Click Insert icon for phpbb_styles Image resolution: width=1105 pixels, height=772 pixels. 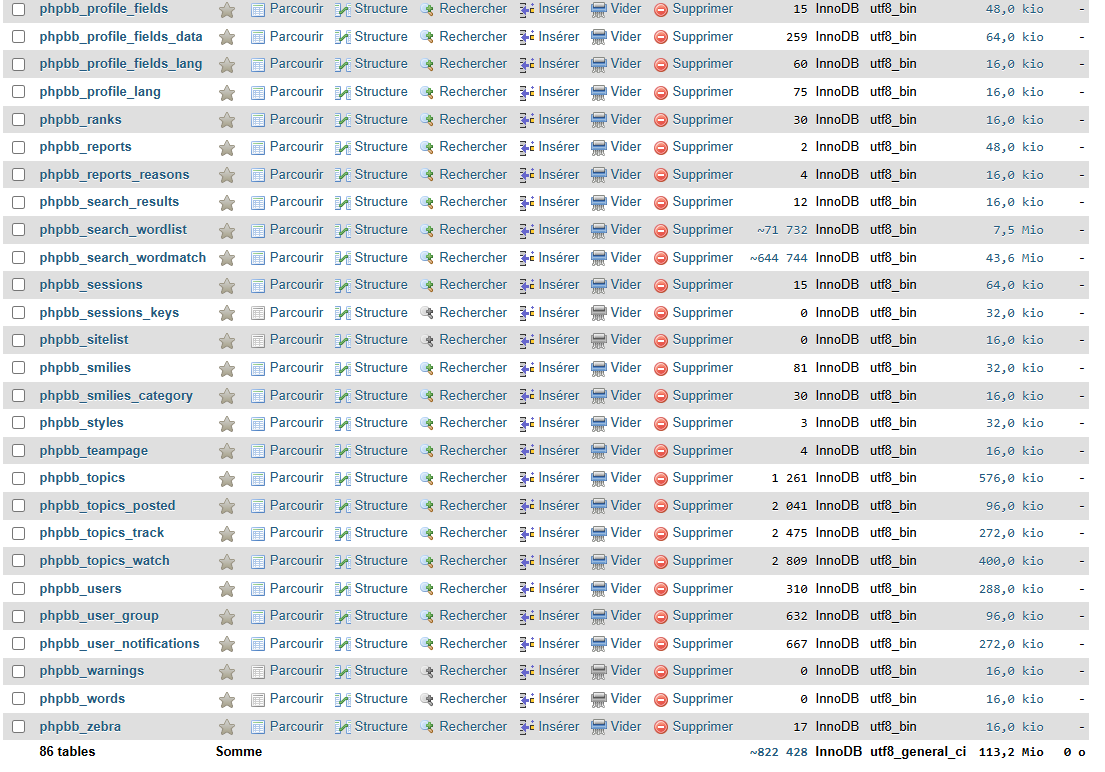(x=526, y=424)
